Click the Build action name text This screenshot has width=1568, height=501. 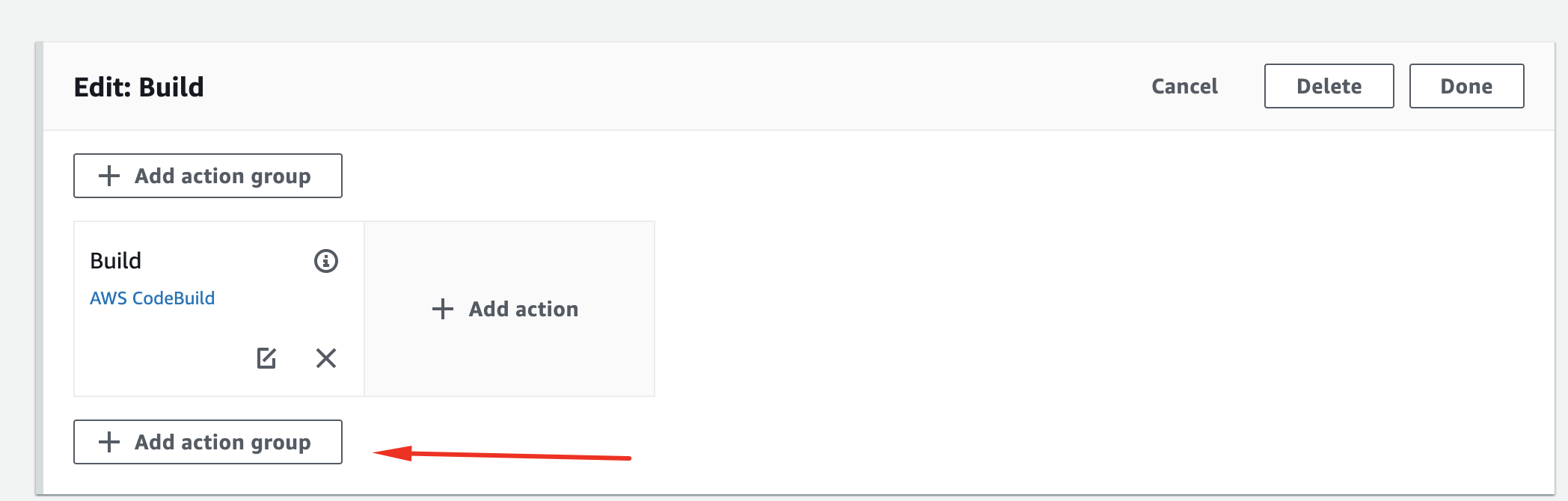115,261
